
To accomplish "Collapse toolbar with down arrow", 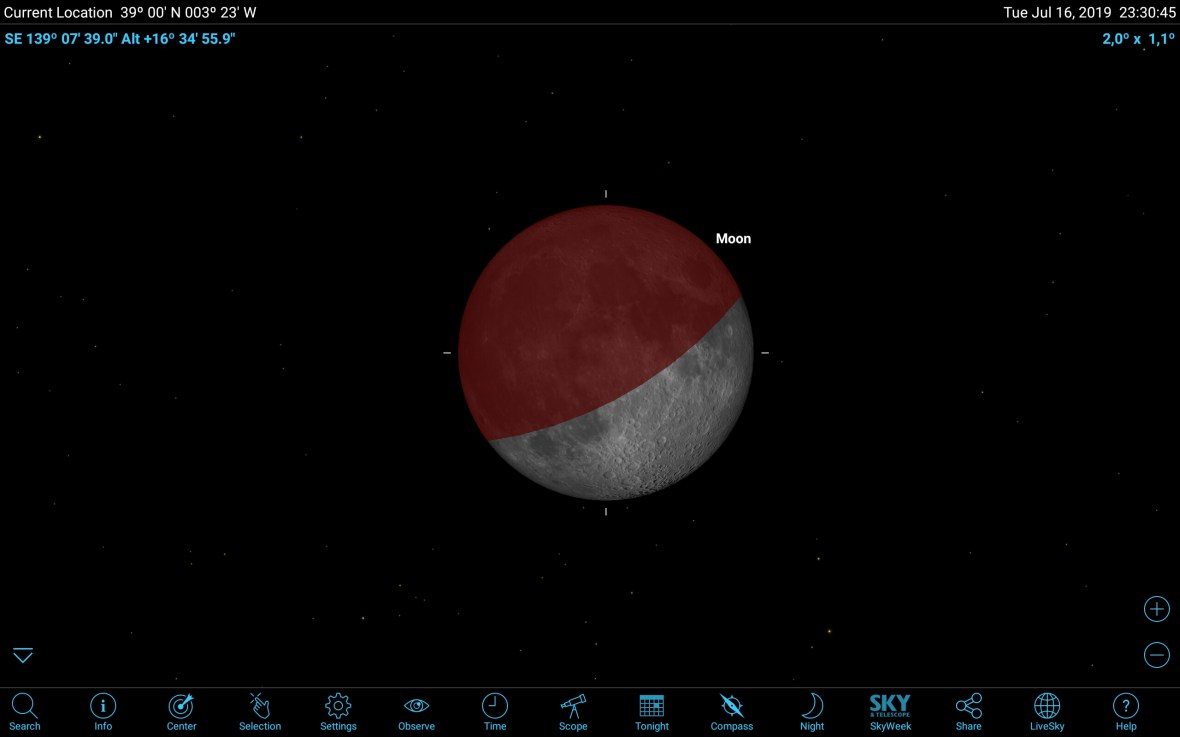I will click(23, 655).
